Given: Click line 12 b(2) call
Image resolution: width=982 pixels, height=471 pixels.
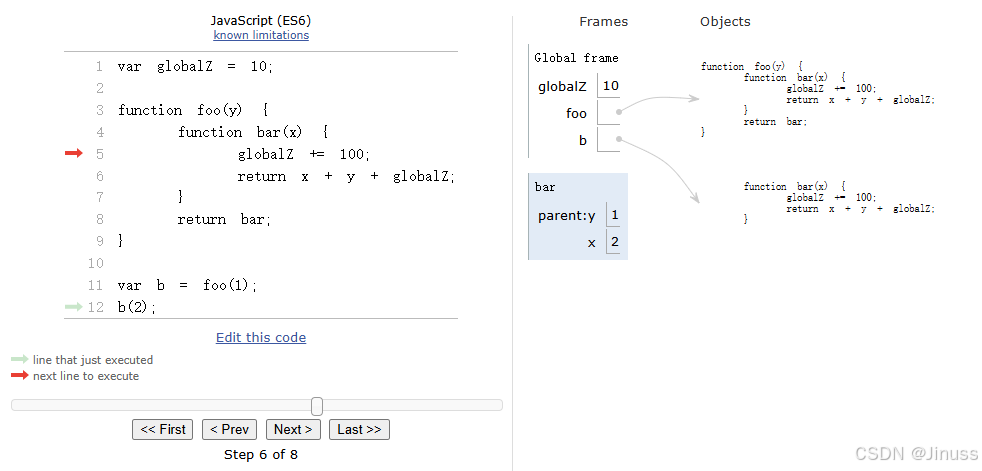Looking at the screenshot, I should coord(137,308).
